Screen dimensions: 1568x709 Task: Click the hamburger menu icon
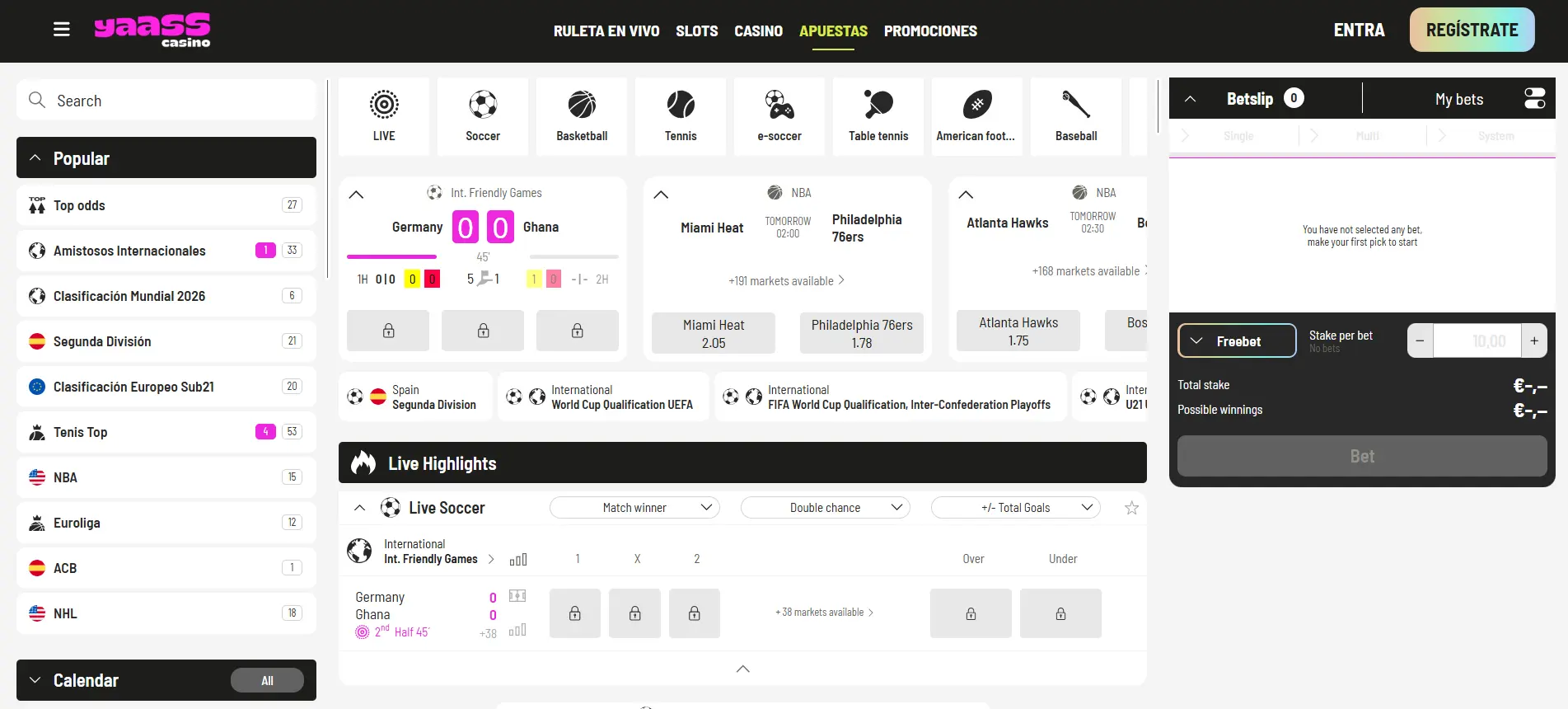point(61,29)
